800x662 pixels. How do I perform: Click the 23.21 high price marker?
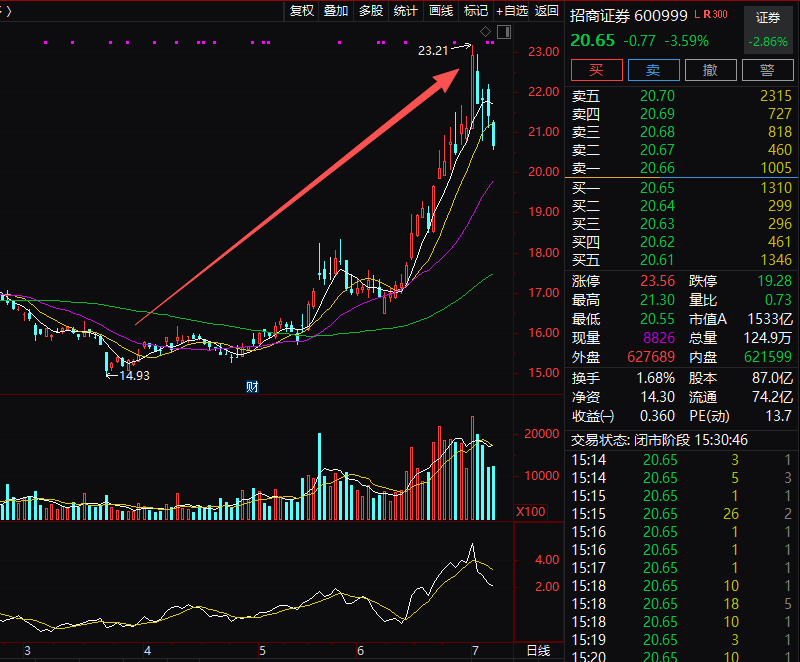[433, 50]
